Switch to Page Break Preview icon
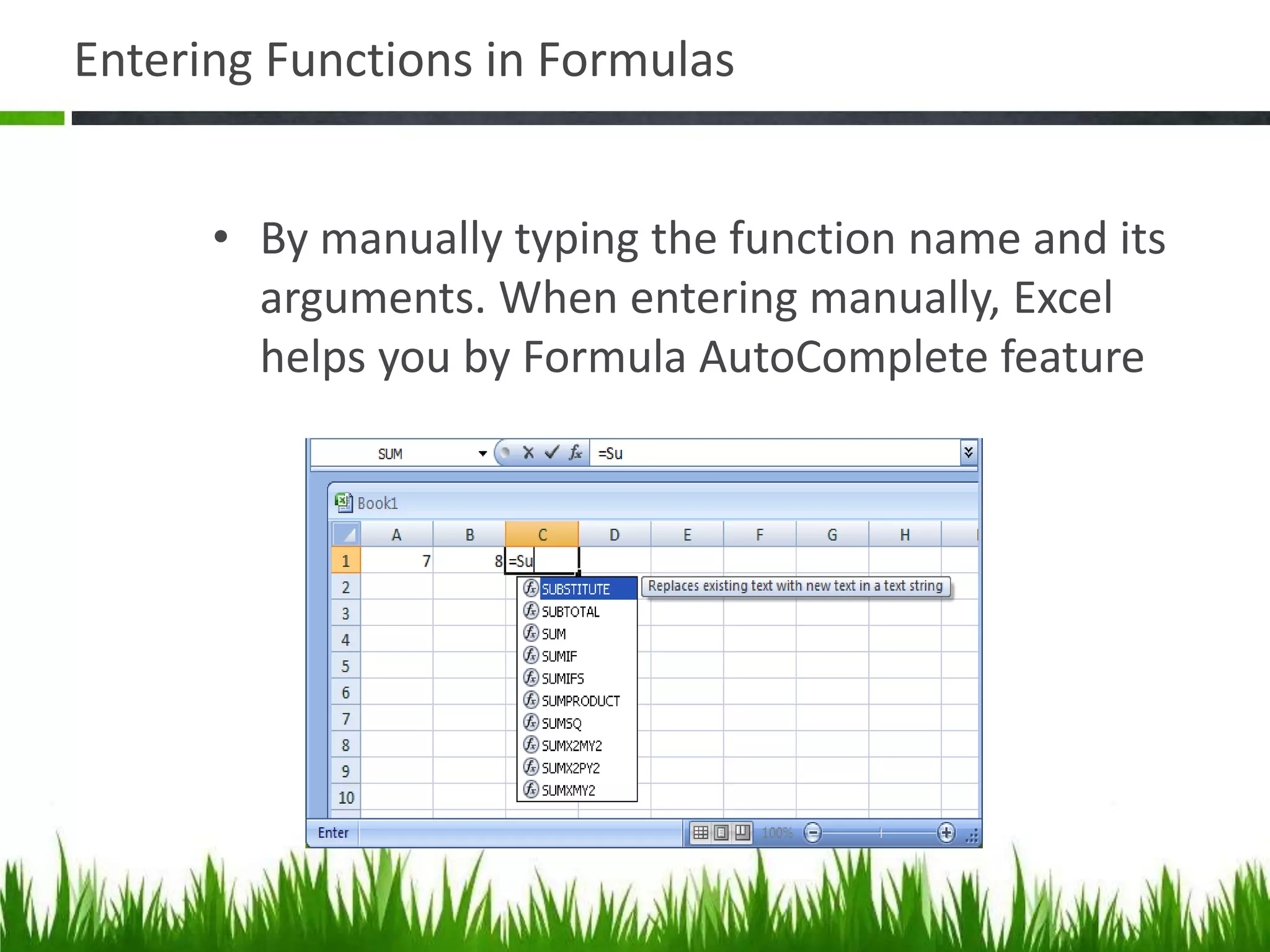Image resolution: width=1270 pixels, height=952 pixels. coord(742,832)
